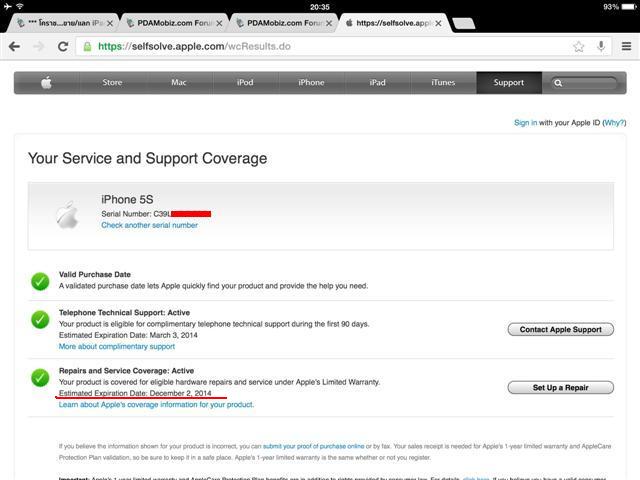Click green checkmark for Valid Purchase Date

pos(40,281)
